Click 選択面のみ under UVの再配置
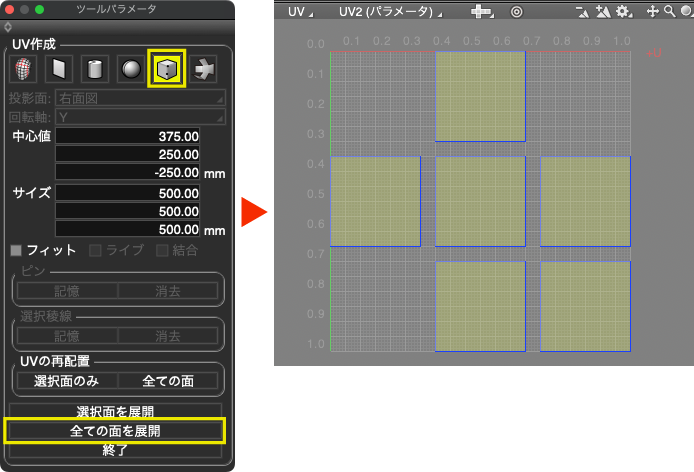Screen dimensions: 694x472 pyautogui.click(x=67, y=381)
